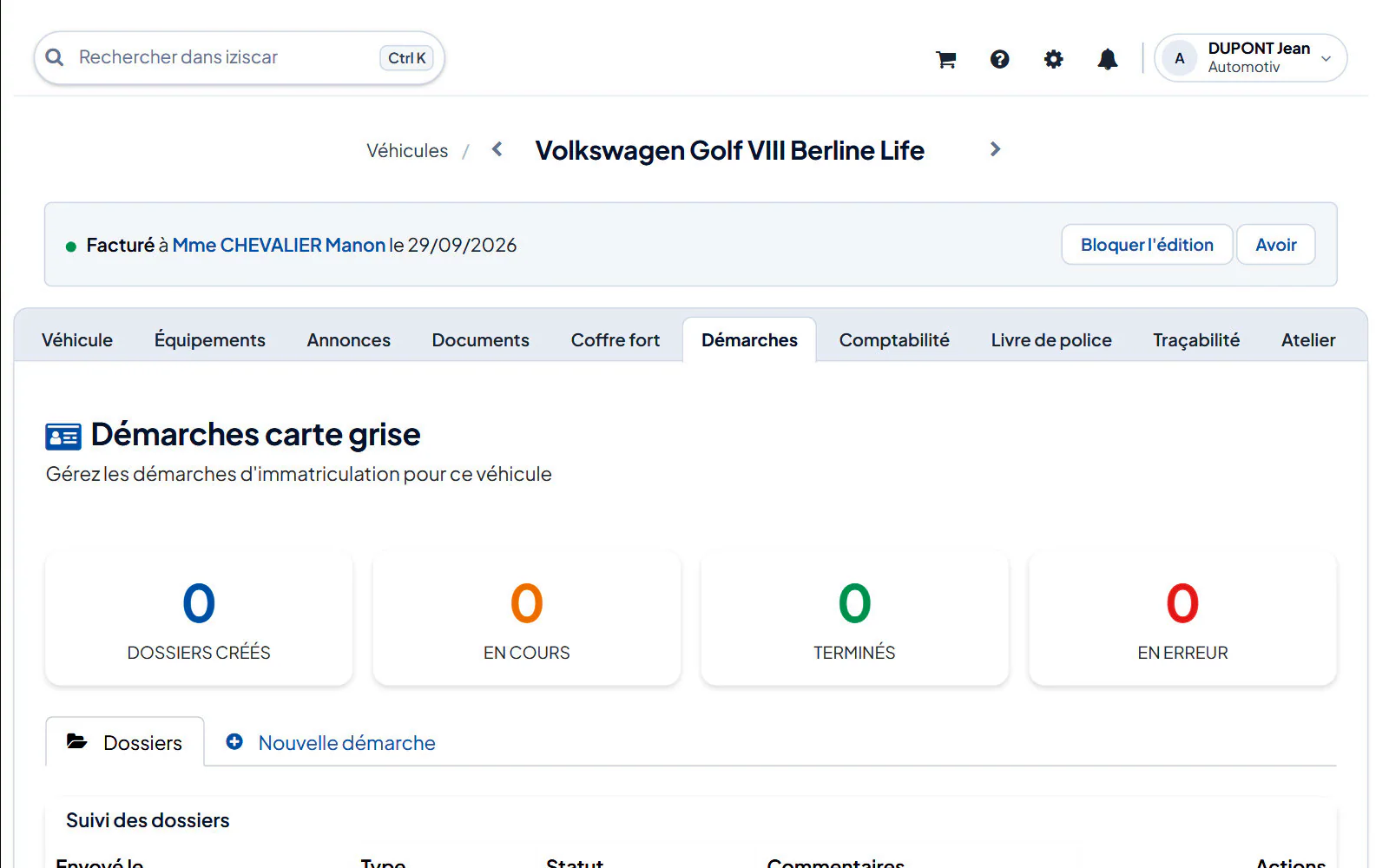Open the notifications bell

[1107, 59]
